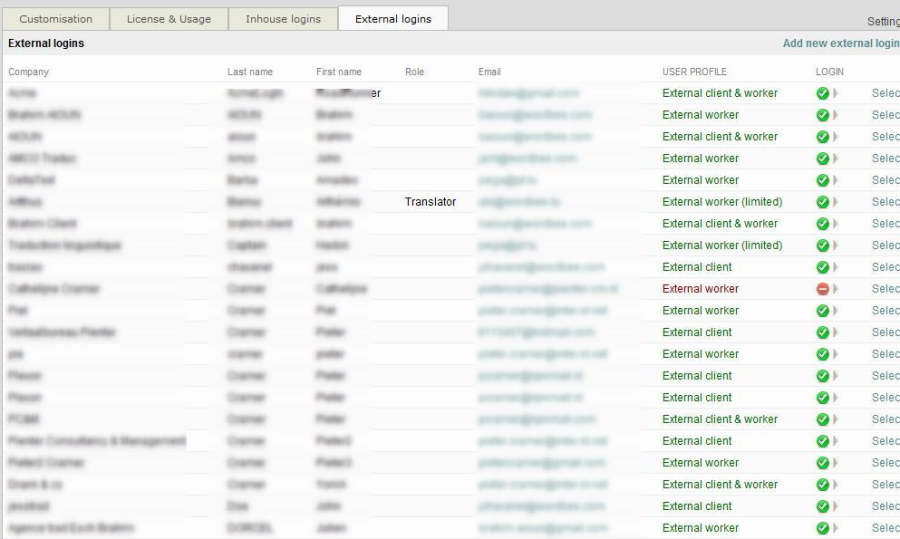This screenshot has height=539, width=900.
Task: Expand login arrow in the Translator row
Action: coord(836,202)
